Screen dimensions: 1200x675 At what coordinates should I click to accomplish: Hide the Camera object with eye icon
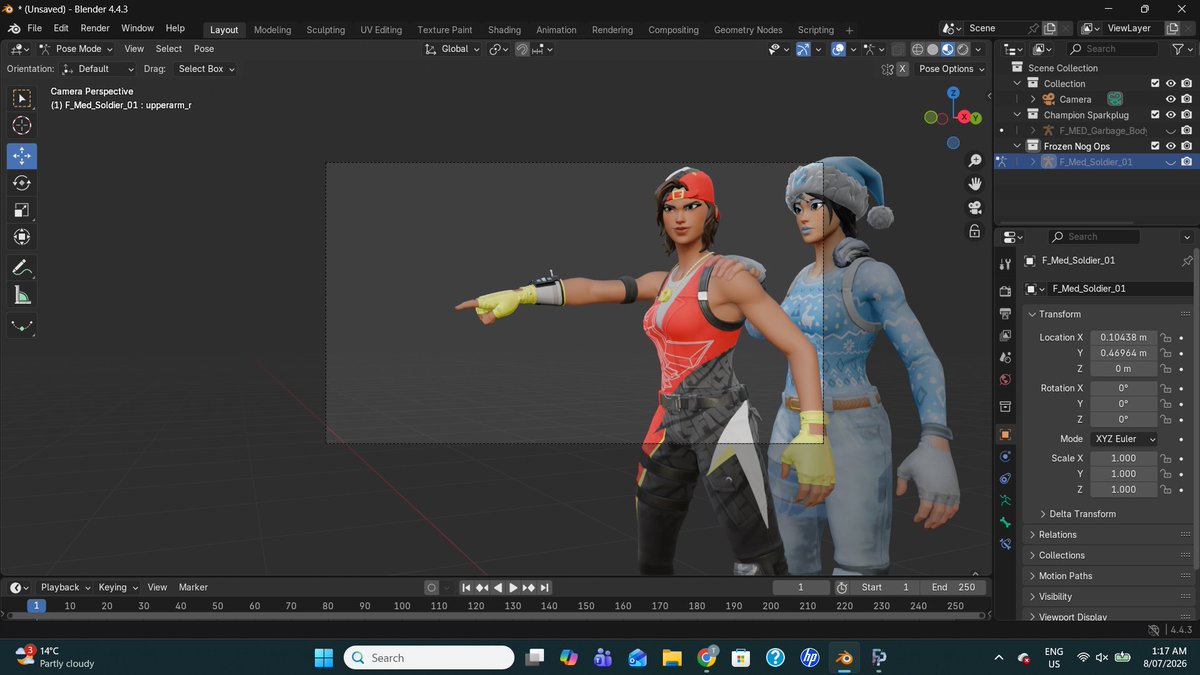click(x=1171, y=99)
